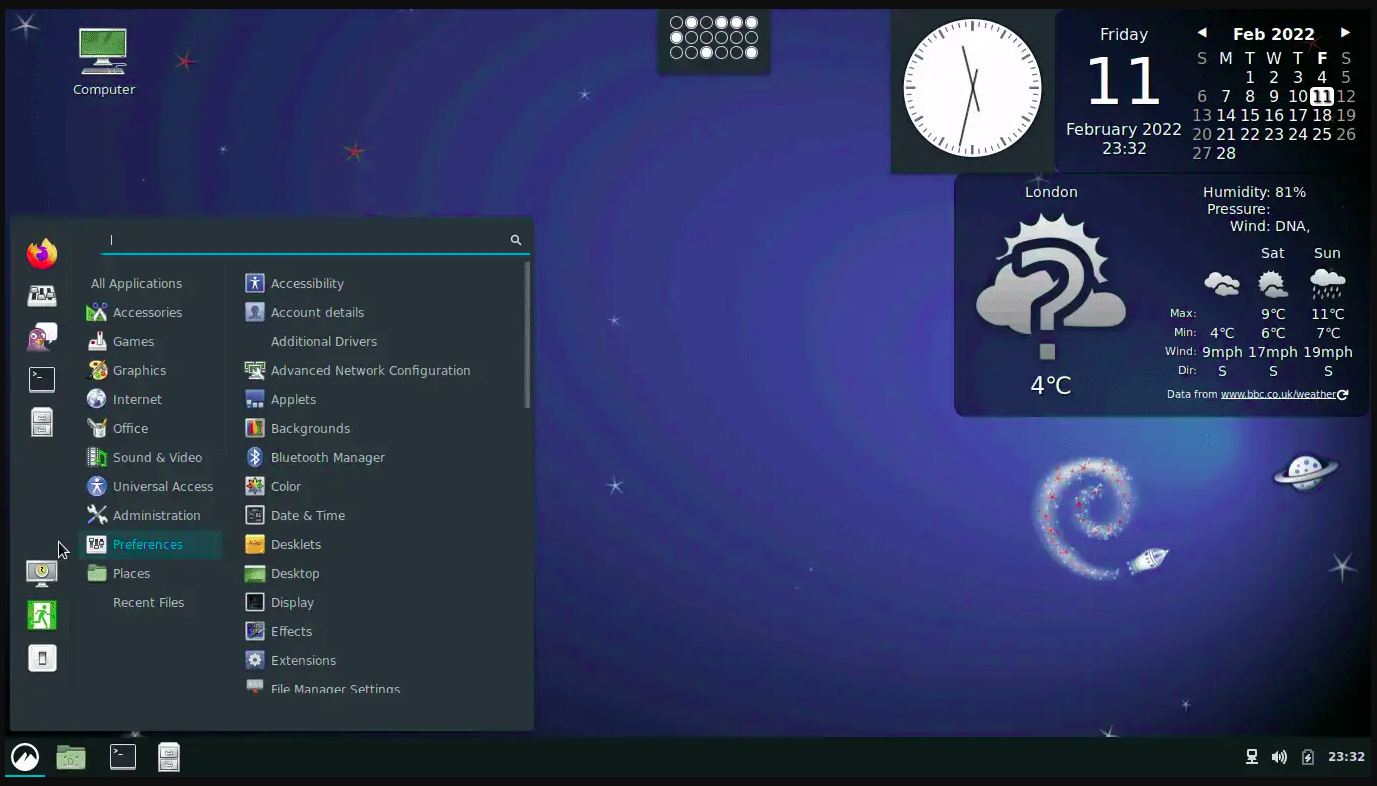Click the green logout icon
The width and height of the screenshot is (1377, 786).
pos(42,615)
